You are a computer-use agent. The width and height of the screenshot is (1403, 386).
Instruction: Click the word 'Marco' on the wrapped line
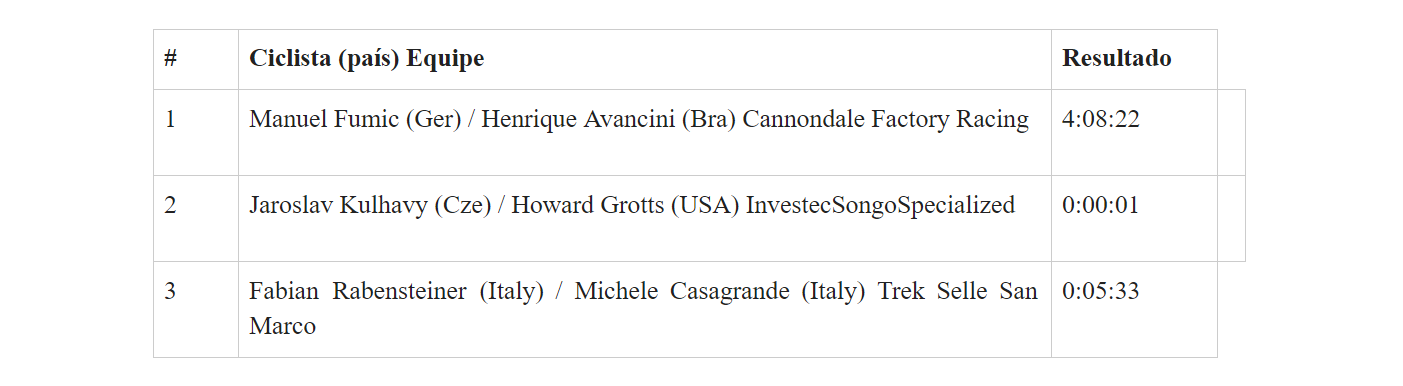point(282,326)
